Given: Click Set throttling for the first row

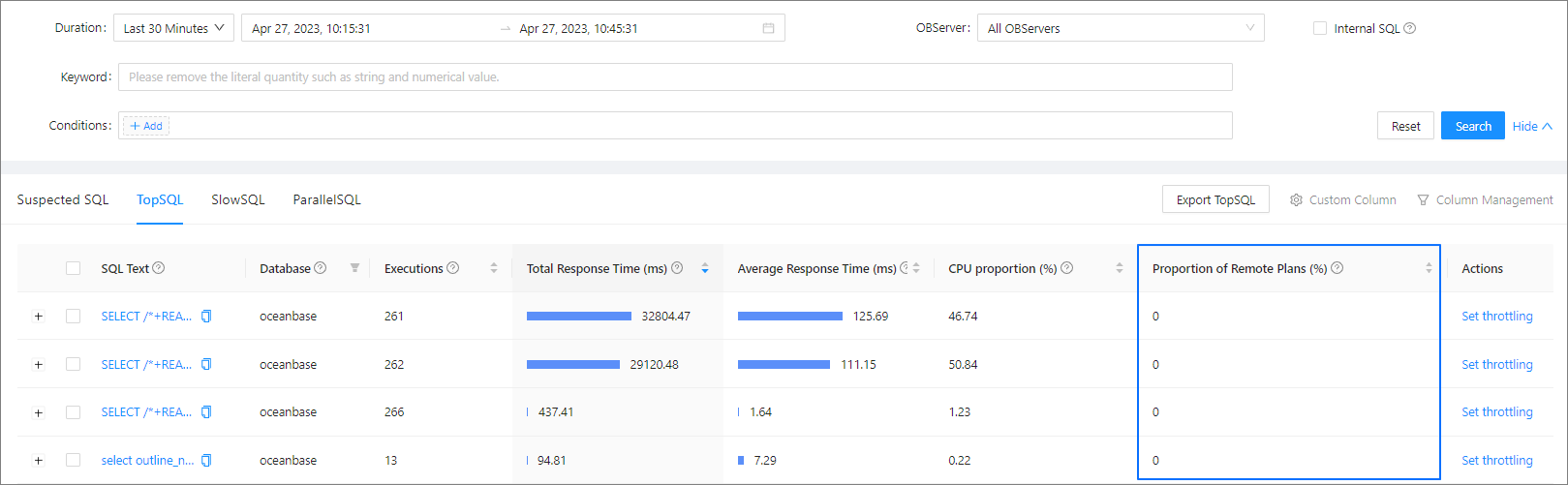Looking at the screenshot, I should pyautogui.click(x=1496, y=317).
